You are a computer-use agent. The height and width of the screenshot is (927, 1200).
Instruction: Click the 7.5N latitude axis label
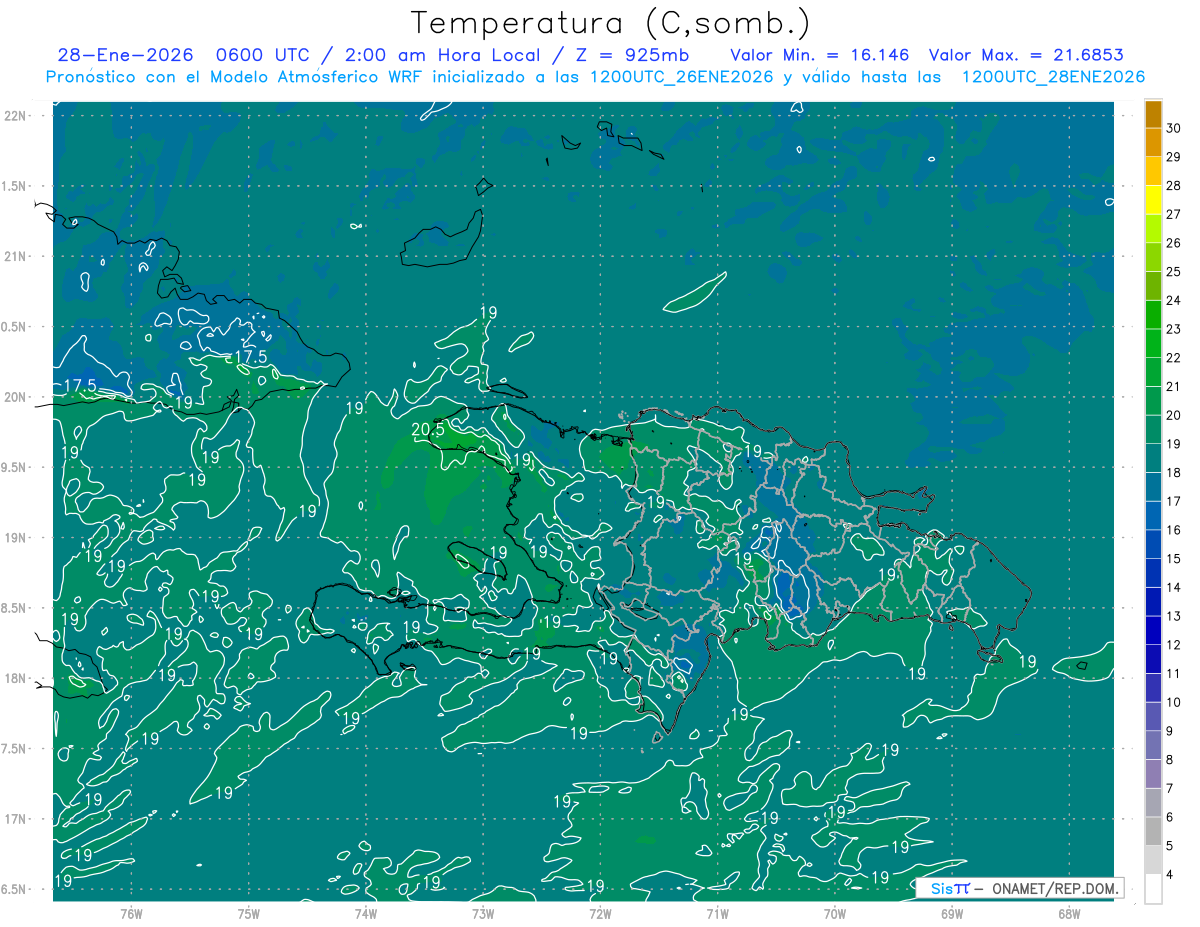(15, 749)
